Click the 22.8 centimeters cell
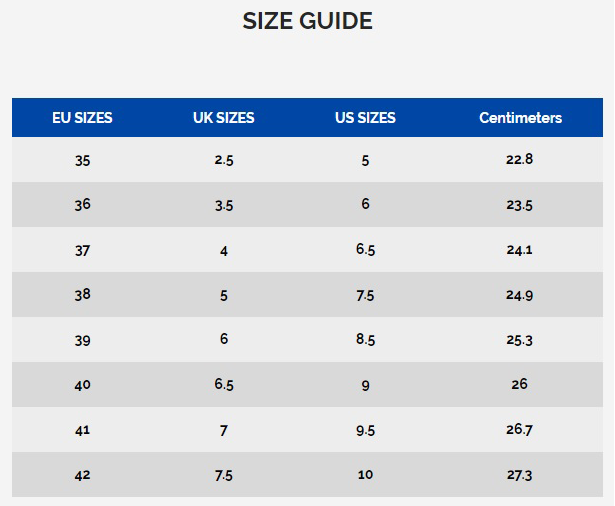The image size is (615, 506). click(x=519, y=159)
